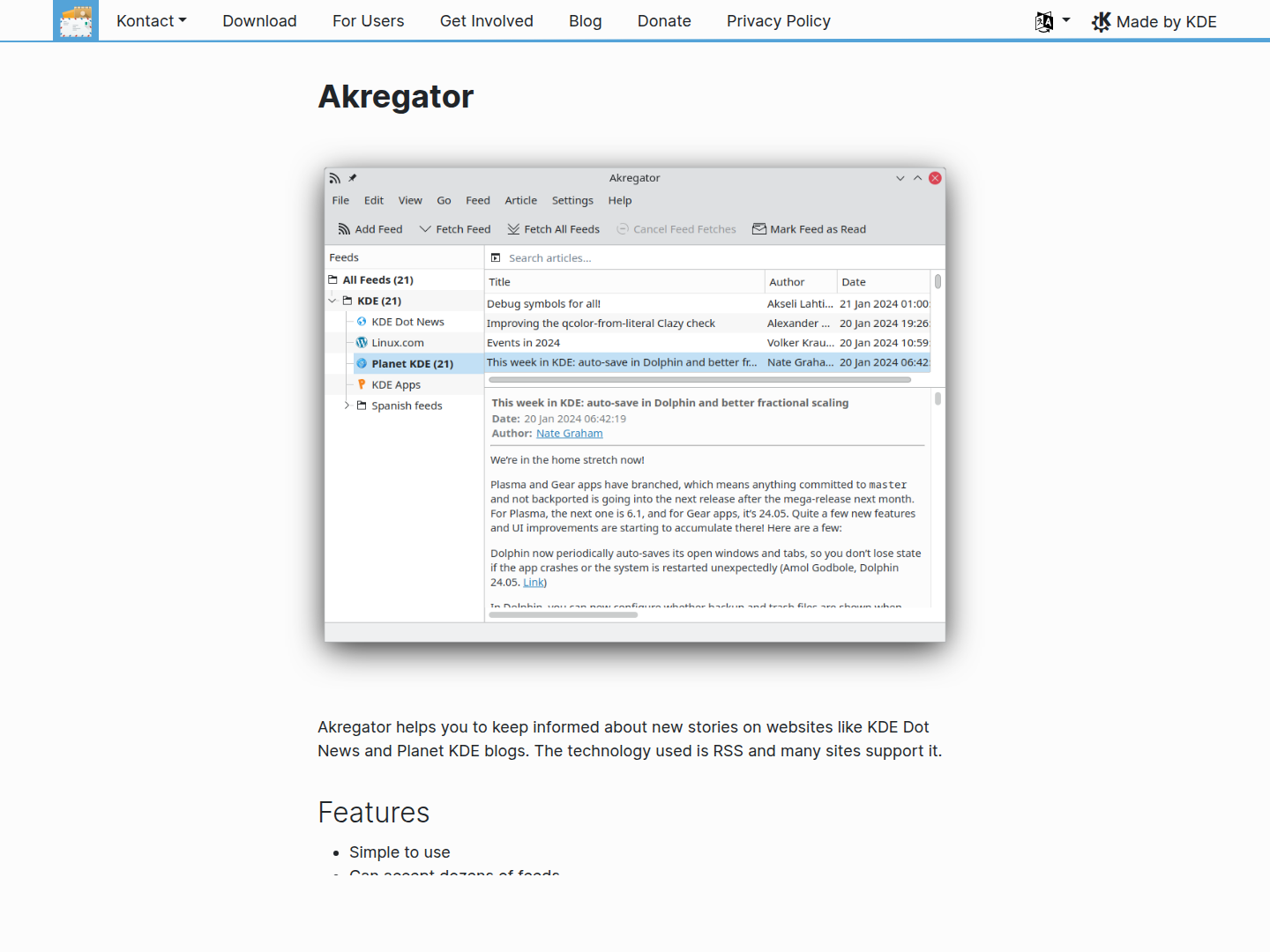Visit the Donate page
Image resolution: width=1270 pixels, height=952 pixels.
pyautogui.click(x=664, y=21)
